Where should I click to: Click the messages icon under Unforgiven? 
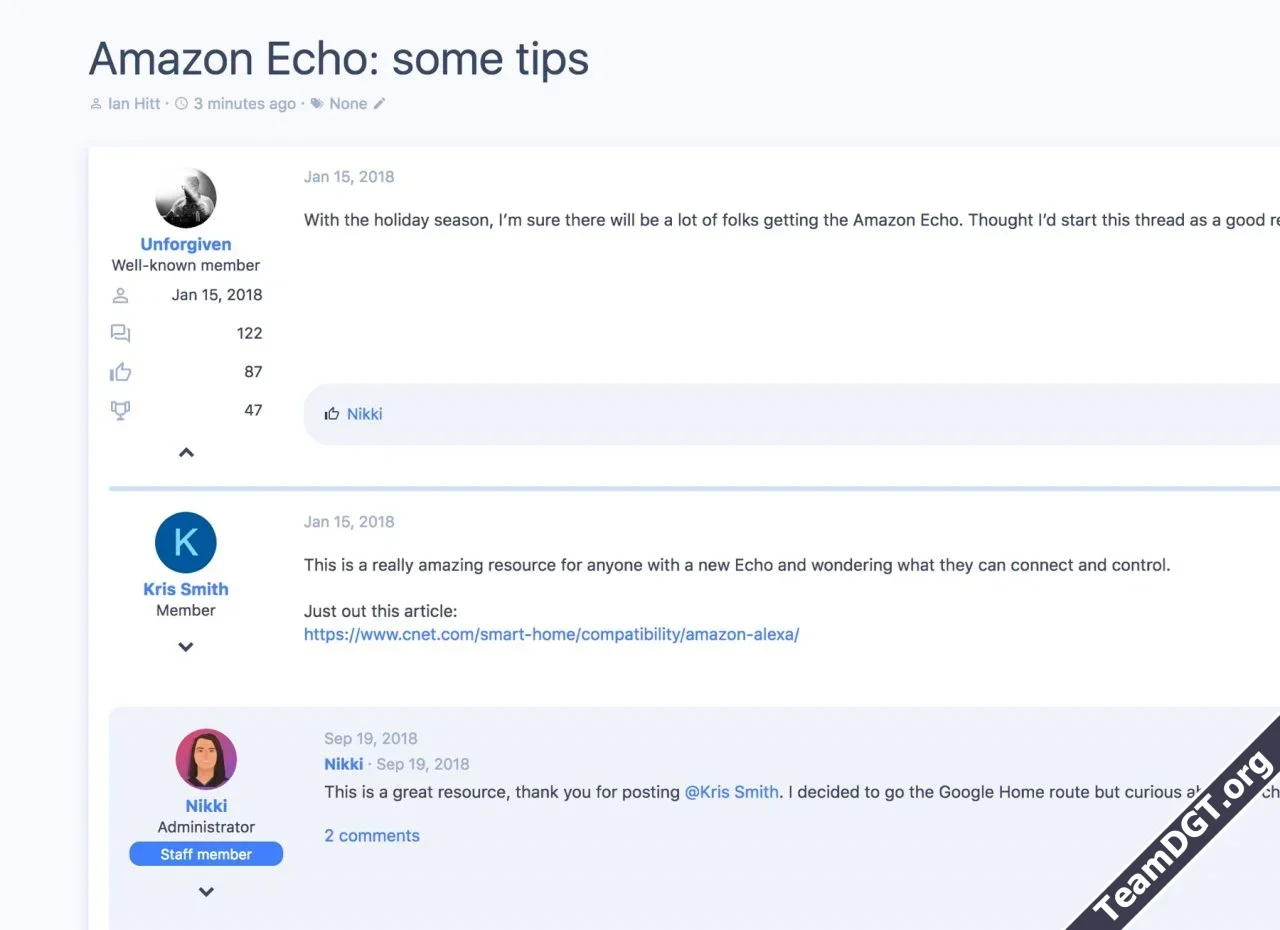coord(121,334)
